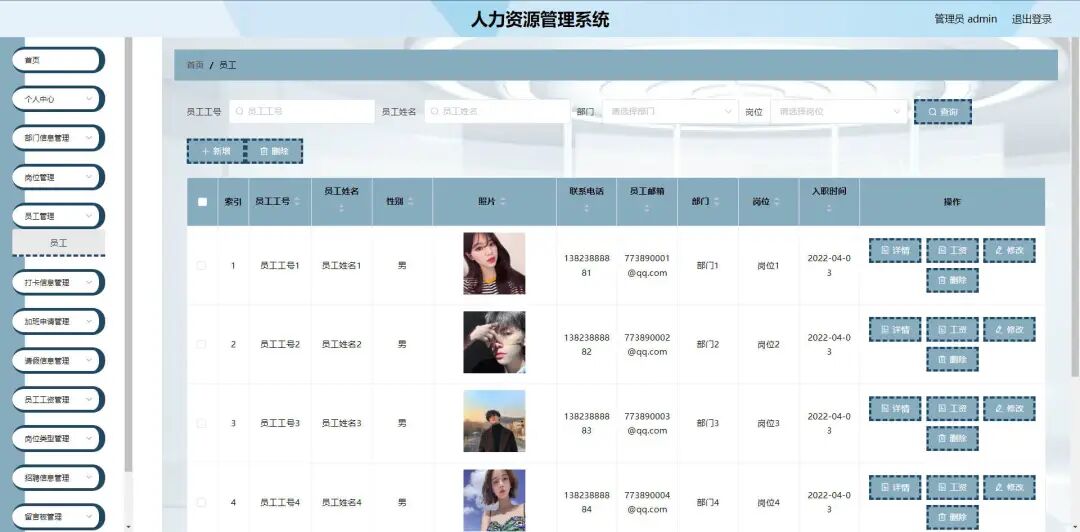The image size is (1080, 532).
Task: Open 详情 for employee row 1
Action: tap(895, 250)
